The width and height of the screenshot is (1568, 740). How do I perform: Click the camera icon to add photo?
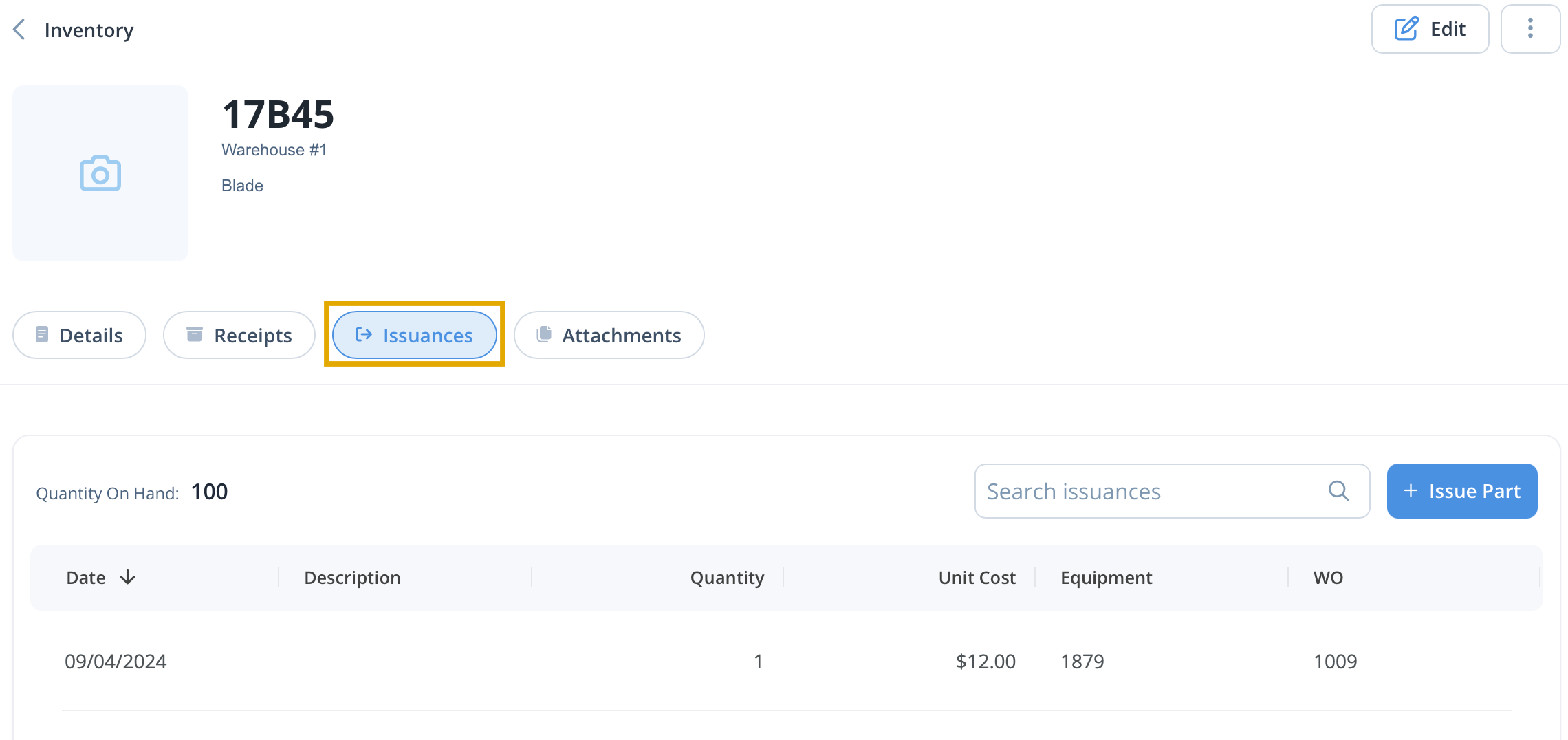click(100, 173)
